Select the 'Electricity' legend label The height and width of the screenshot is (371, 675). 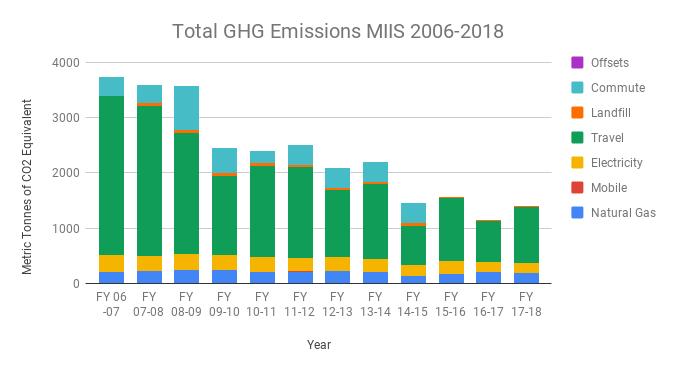click(x=616, y=163)
